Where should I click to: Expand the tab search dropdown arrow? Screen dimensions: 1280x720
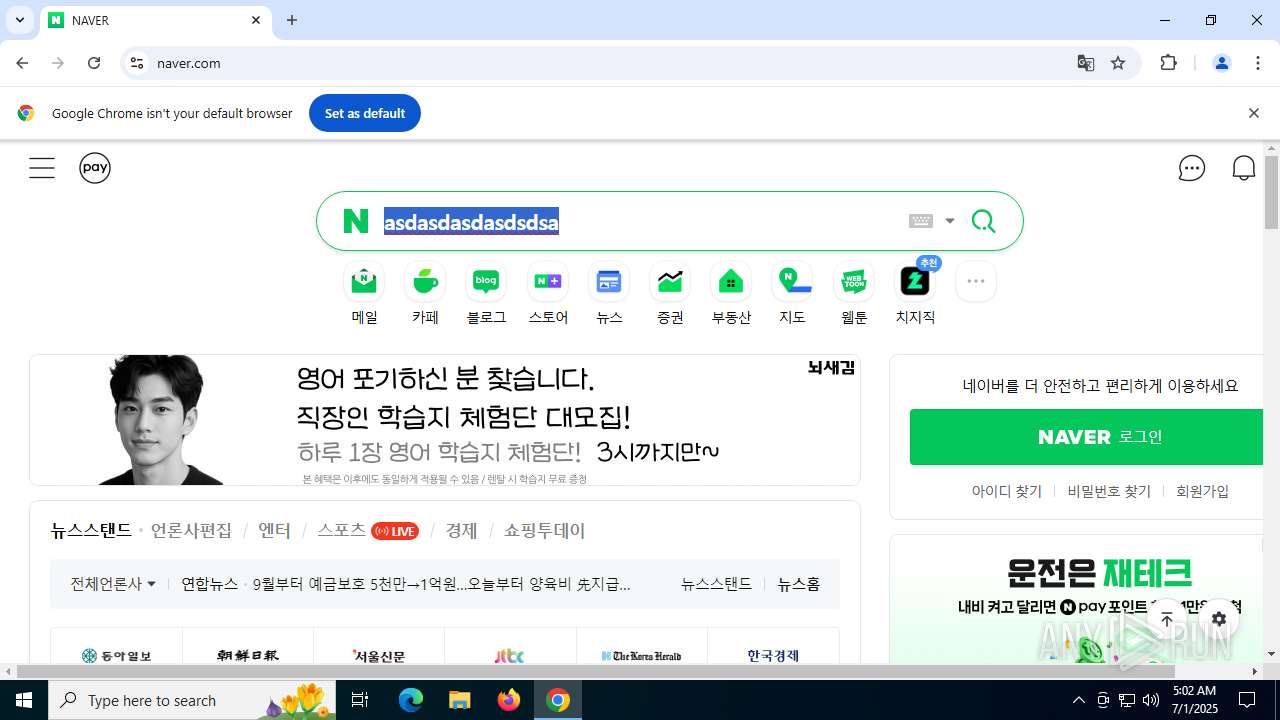tap(19, 20)
